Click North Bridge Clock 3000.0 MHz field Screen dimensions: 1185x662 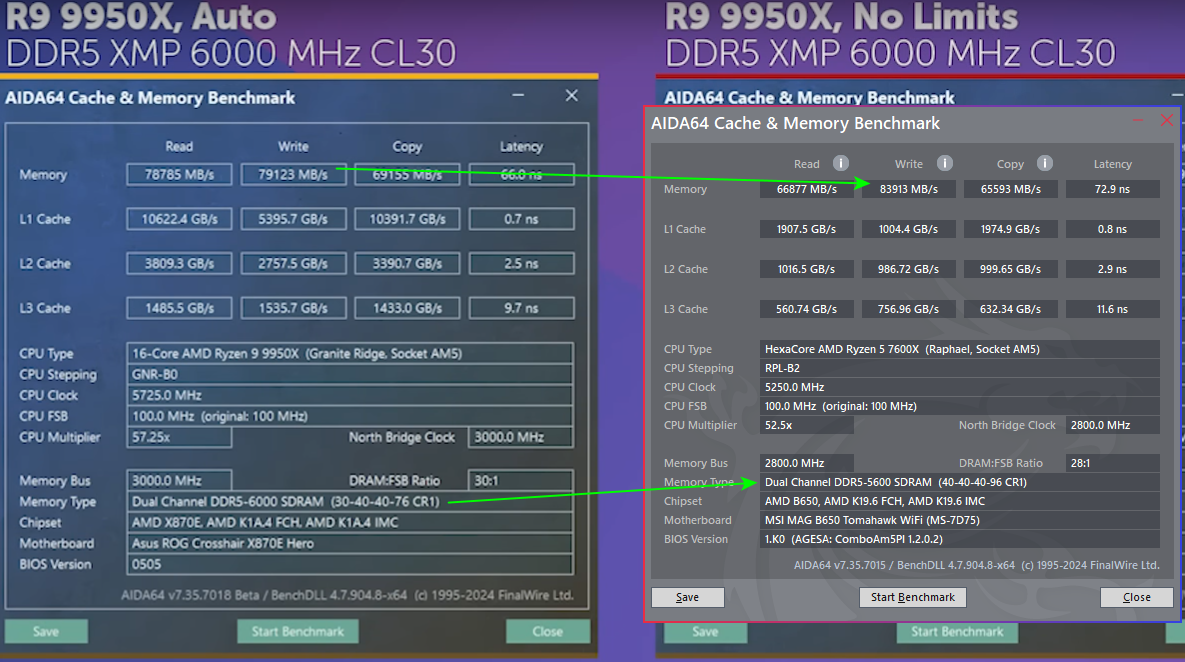pyautogui.click(x=521, y=437)
